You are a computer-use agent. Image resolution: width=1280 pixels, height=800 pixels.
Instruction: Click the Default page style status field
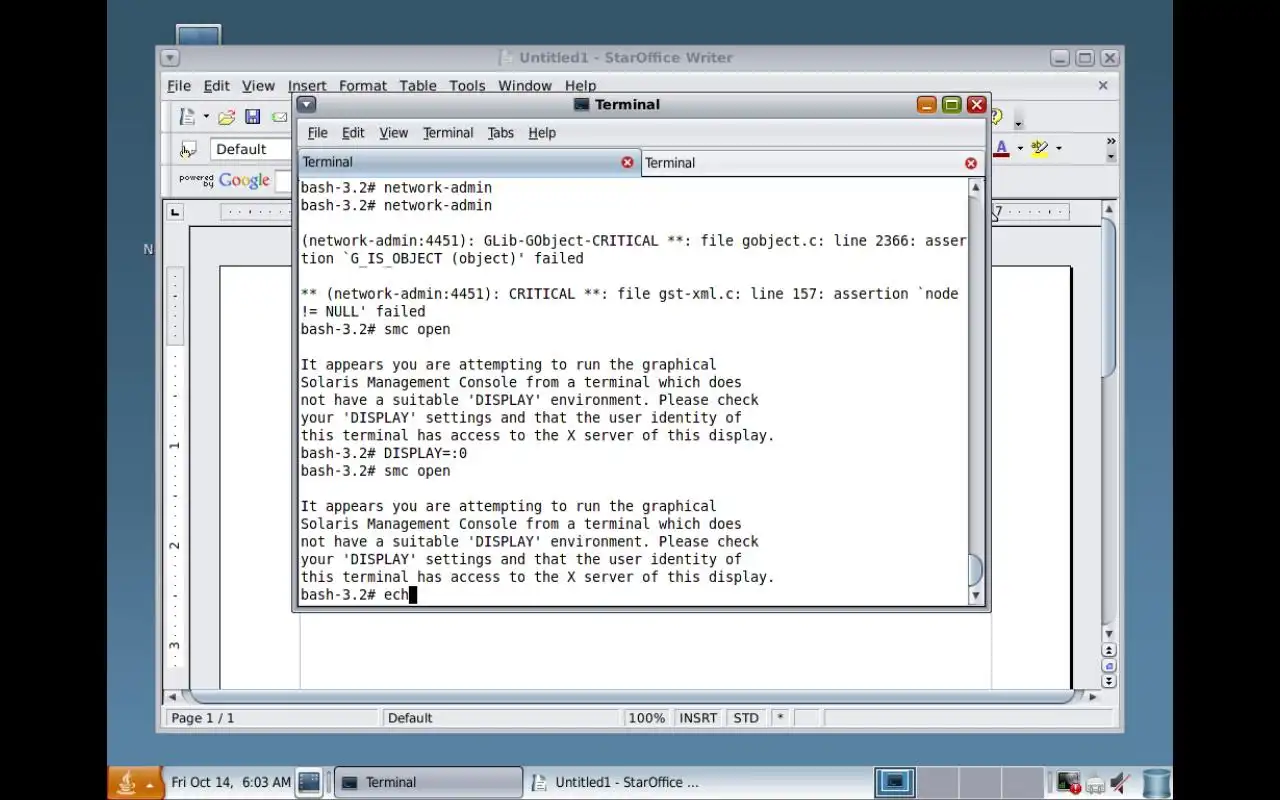tap(500, 718)
